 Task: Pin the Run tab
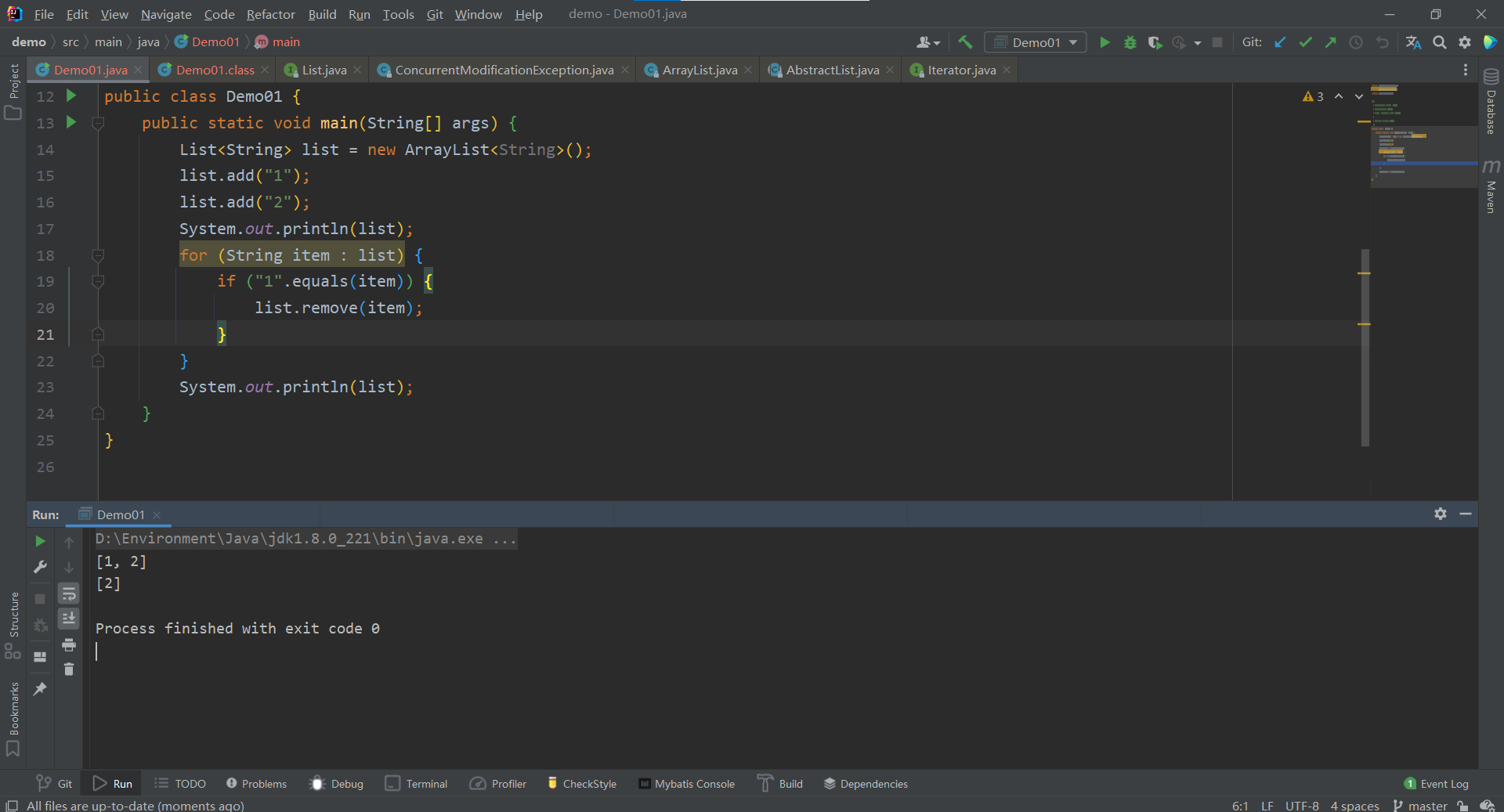click(x=40, y=689)
